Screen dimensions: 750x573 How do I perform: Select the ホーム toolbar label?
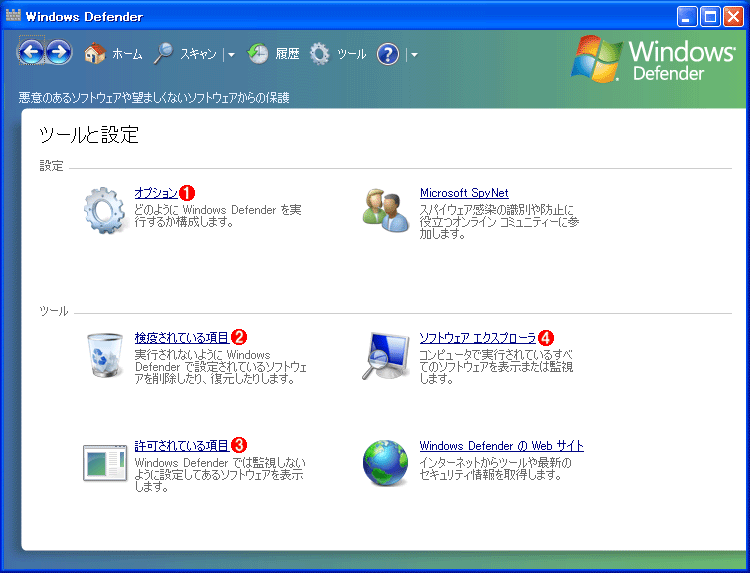tap(127, 54)
